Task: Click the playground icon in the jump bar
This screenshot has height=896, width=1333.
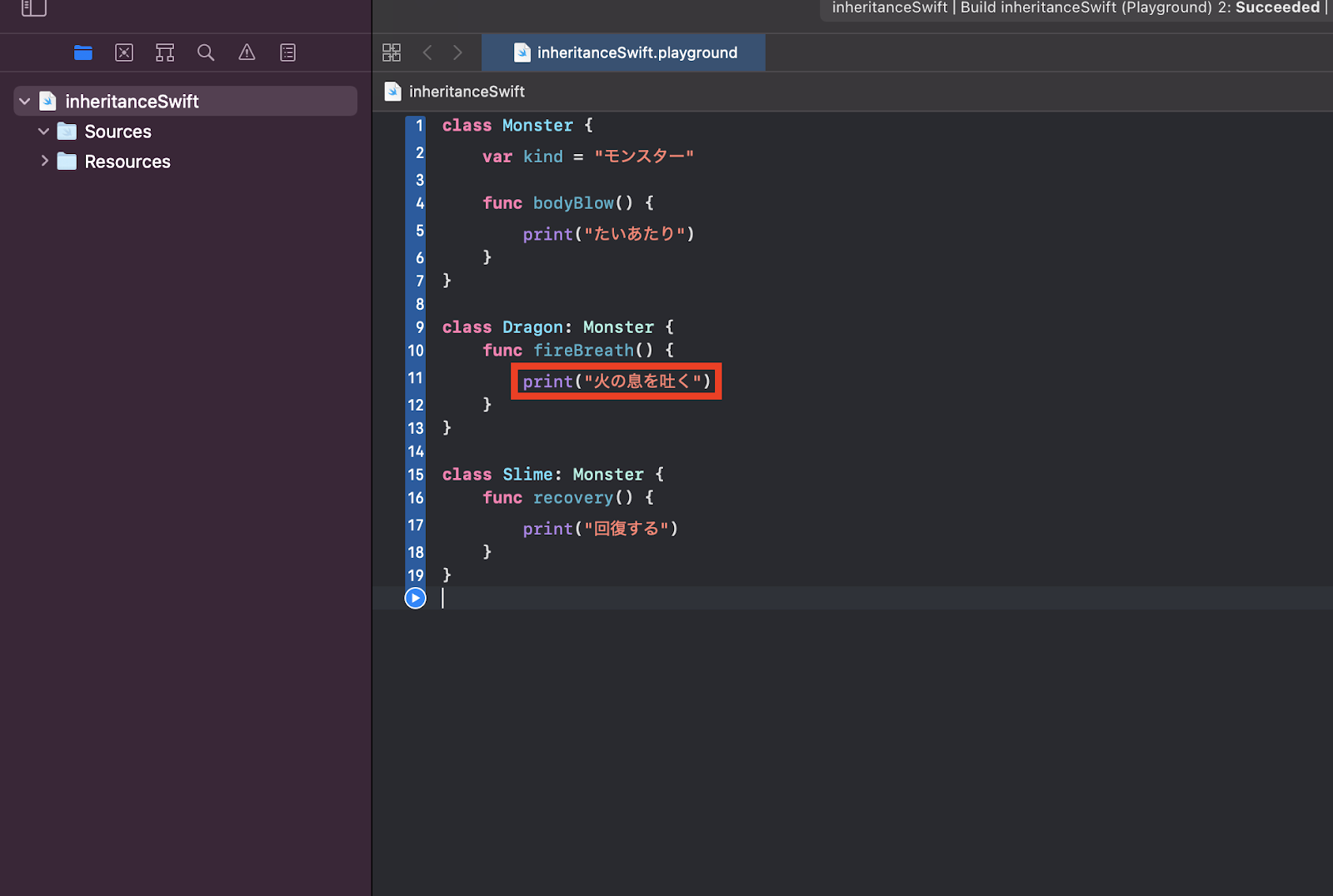Action: 393,92
